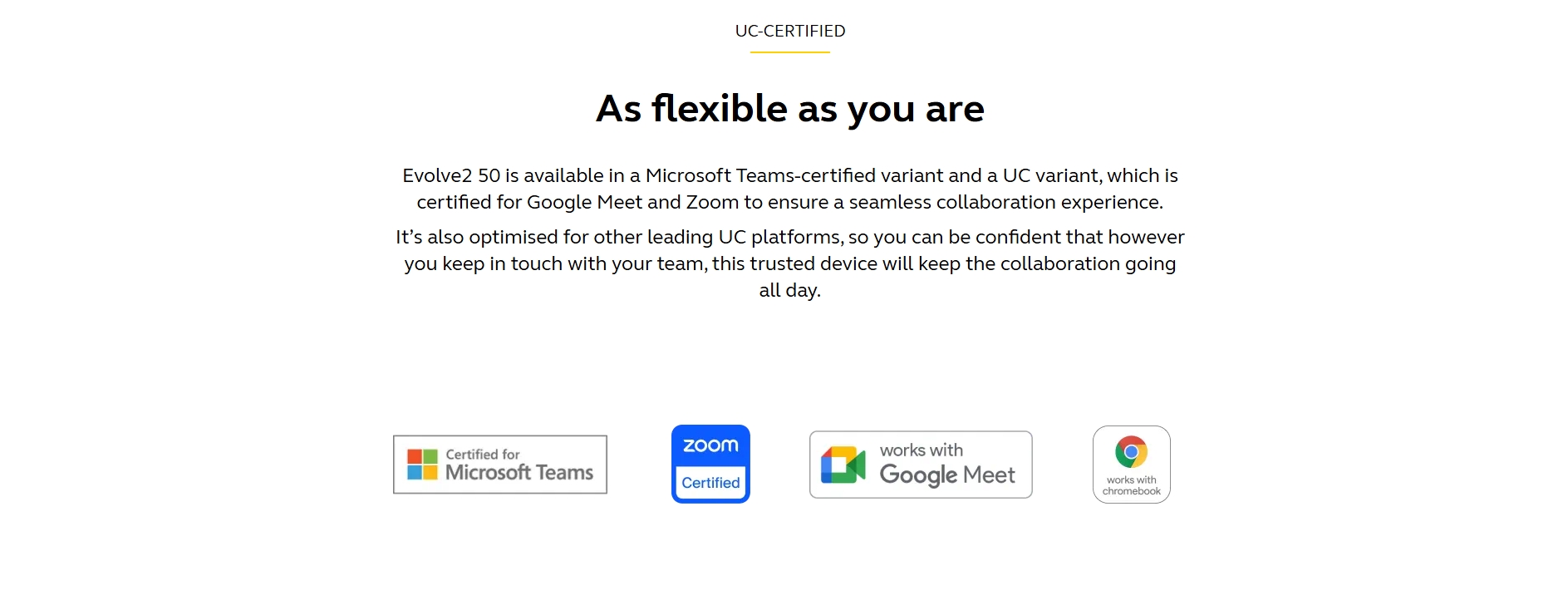Select the Zoom Certified badge
Viewport: 1568px width, 605px height.
[710, 464]
